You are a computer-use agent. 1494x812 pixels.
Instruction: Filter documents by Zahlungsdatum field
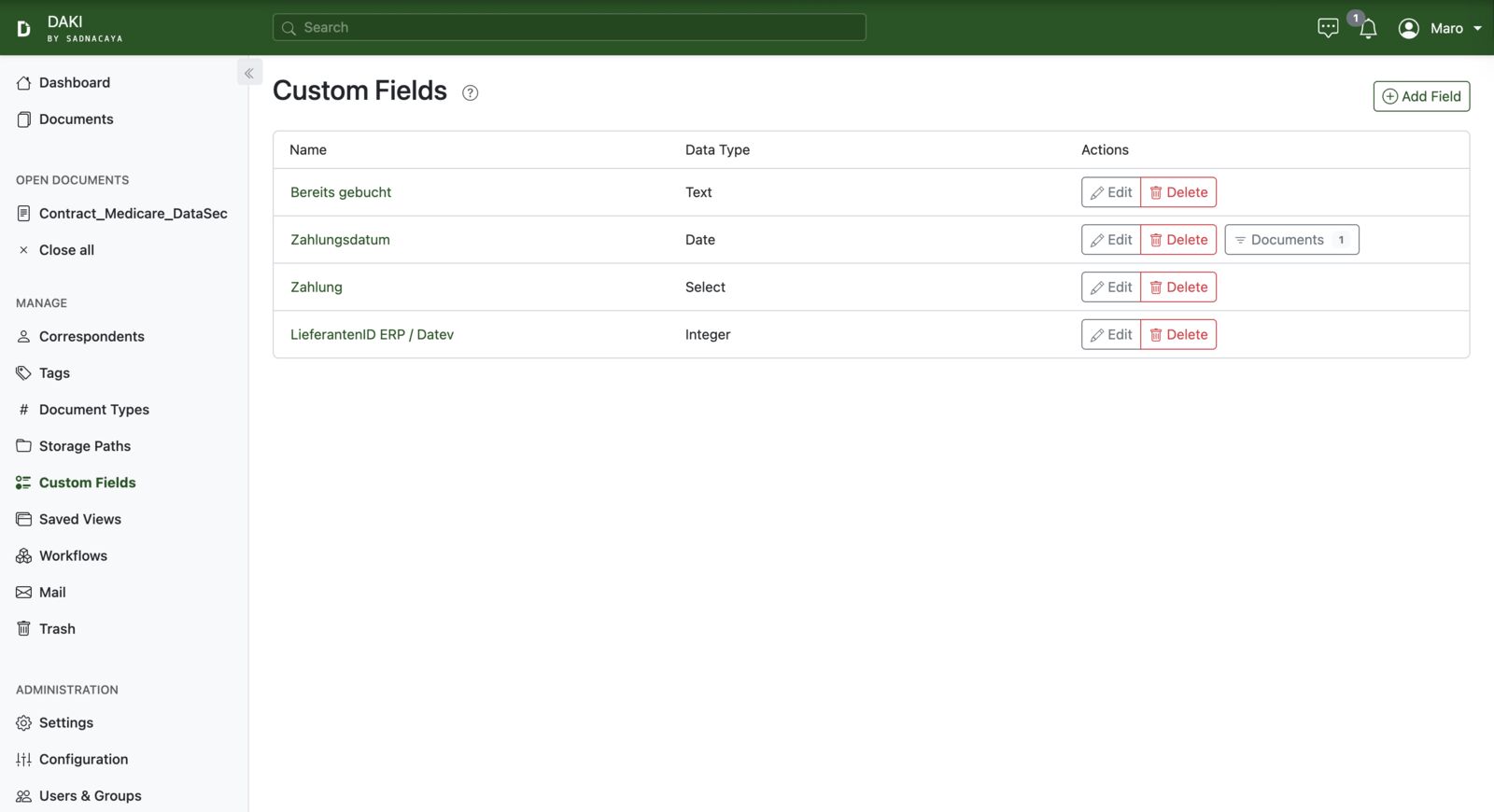point(1291,240)
